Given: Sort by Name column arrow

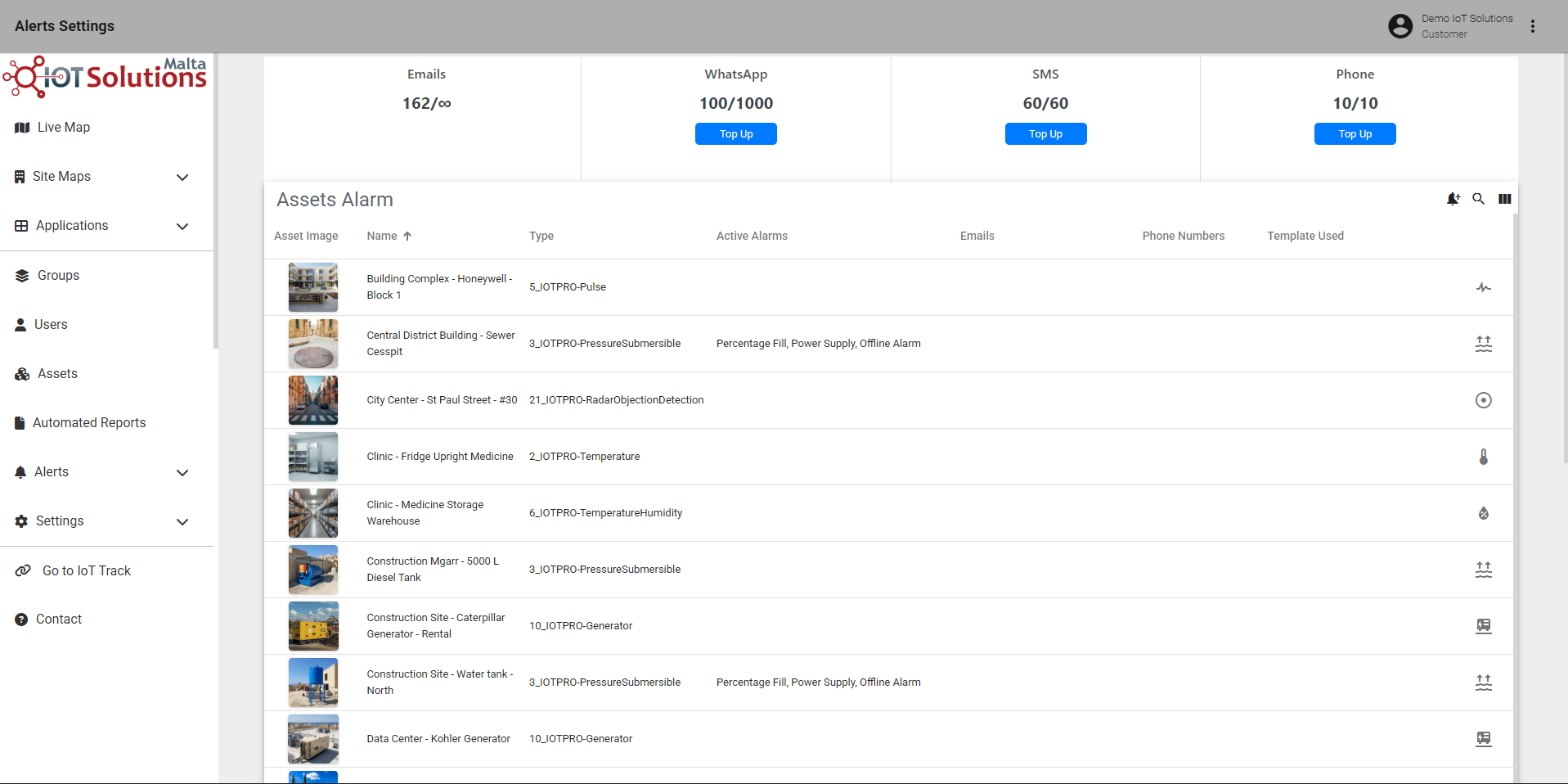Looking at the screenshot, I should (x=407, y=236).
